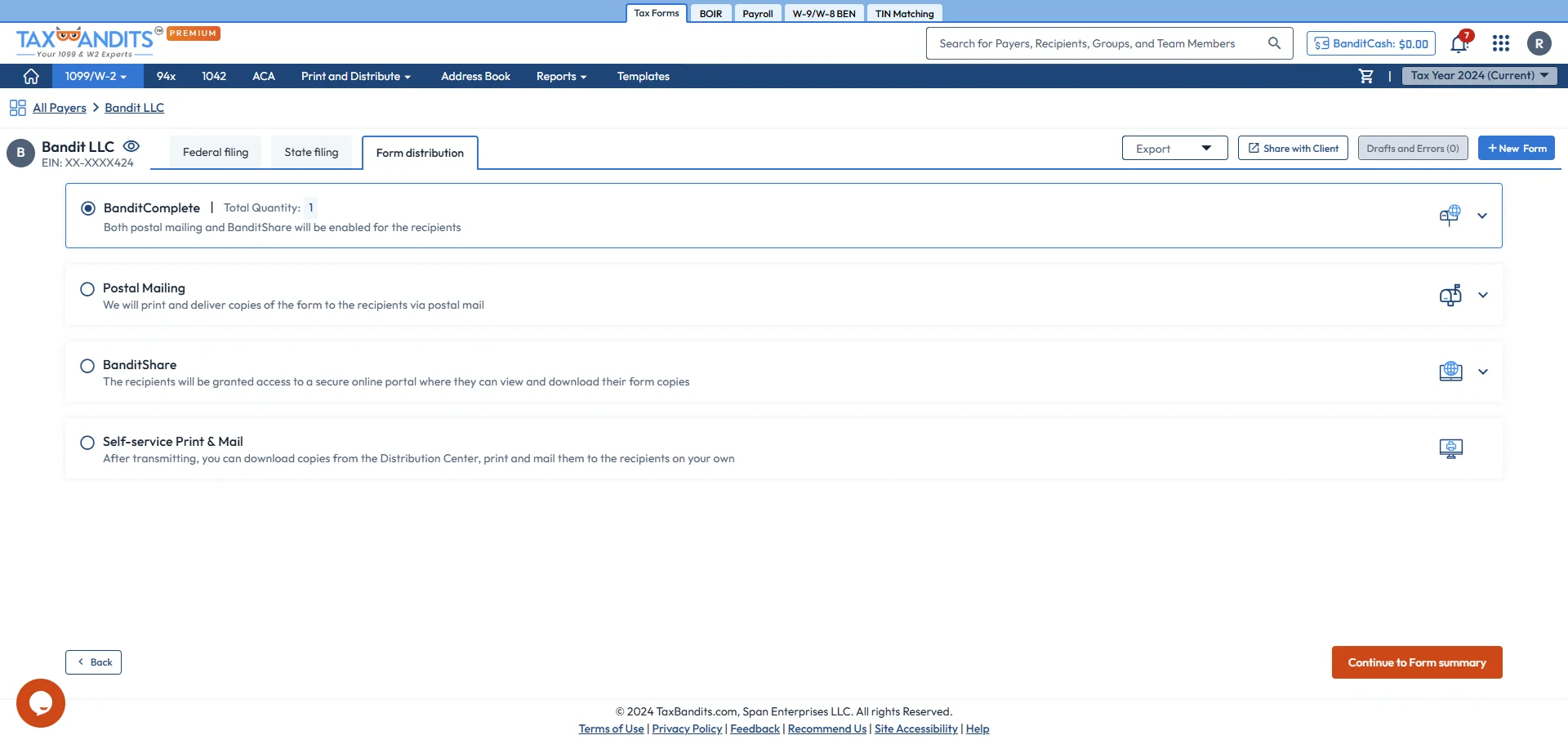Open the notifications bell
This screenshot has height=744, width=1568.
(x=1460, y=42)
